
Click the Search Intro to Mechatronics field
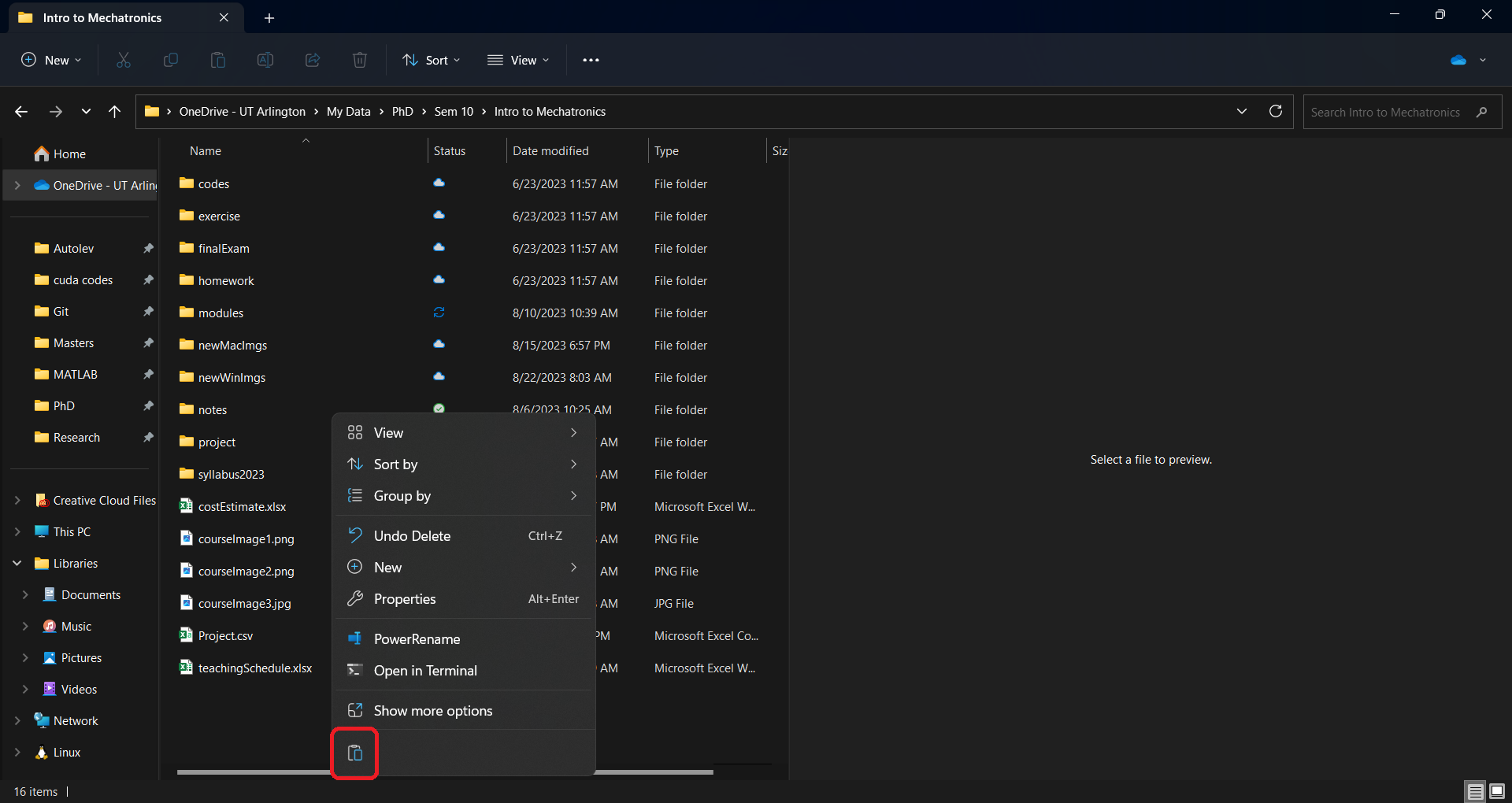click(x=1386, y=112)
